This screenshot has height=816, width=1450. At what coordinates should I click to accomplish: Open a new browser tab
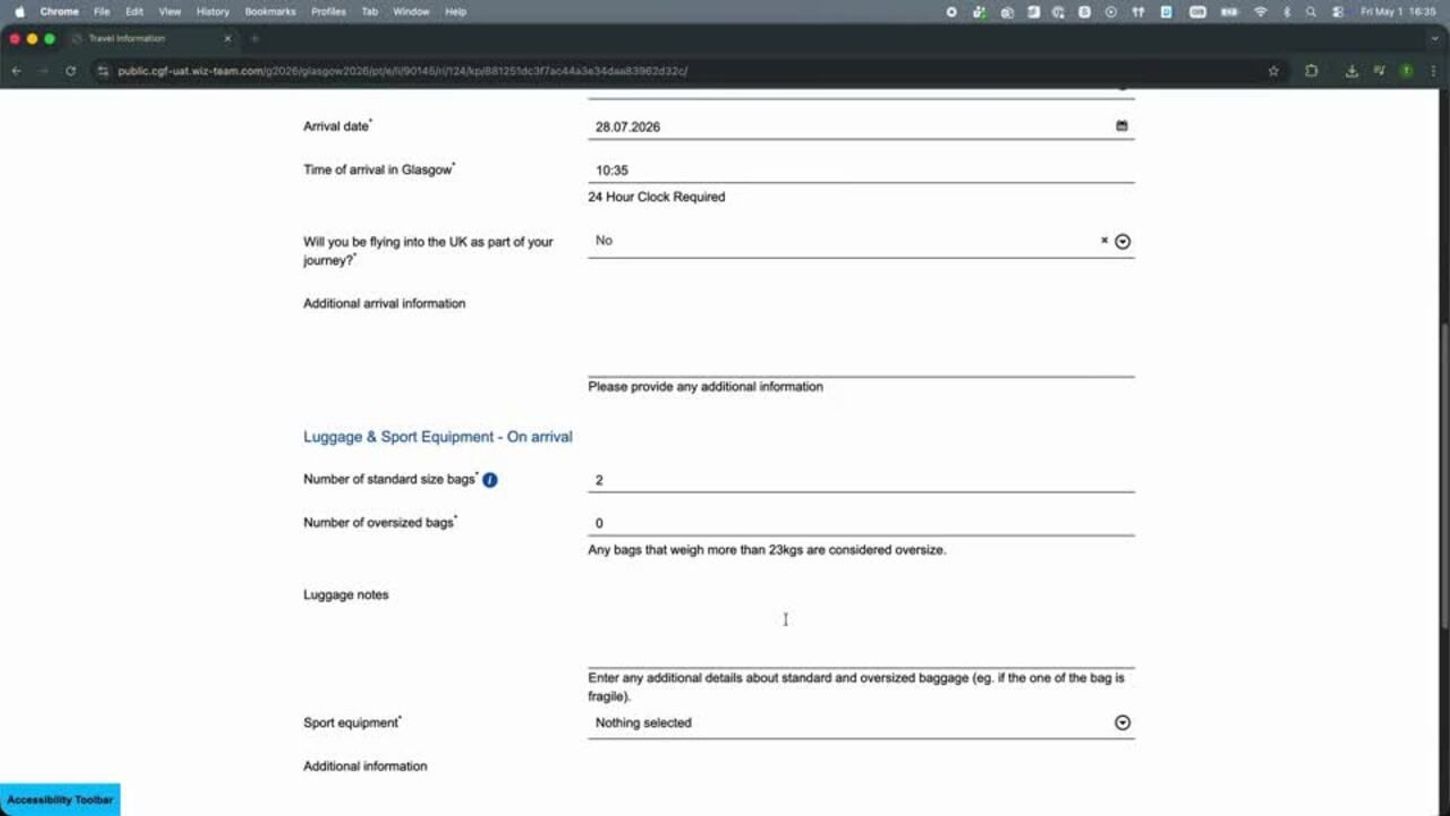(254, 38)
